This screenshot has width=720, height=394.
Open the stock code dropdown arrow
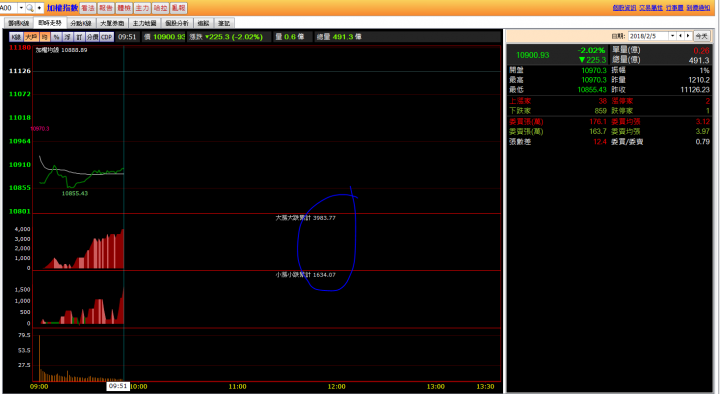click(x=21, y=8)
